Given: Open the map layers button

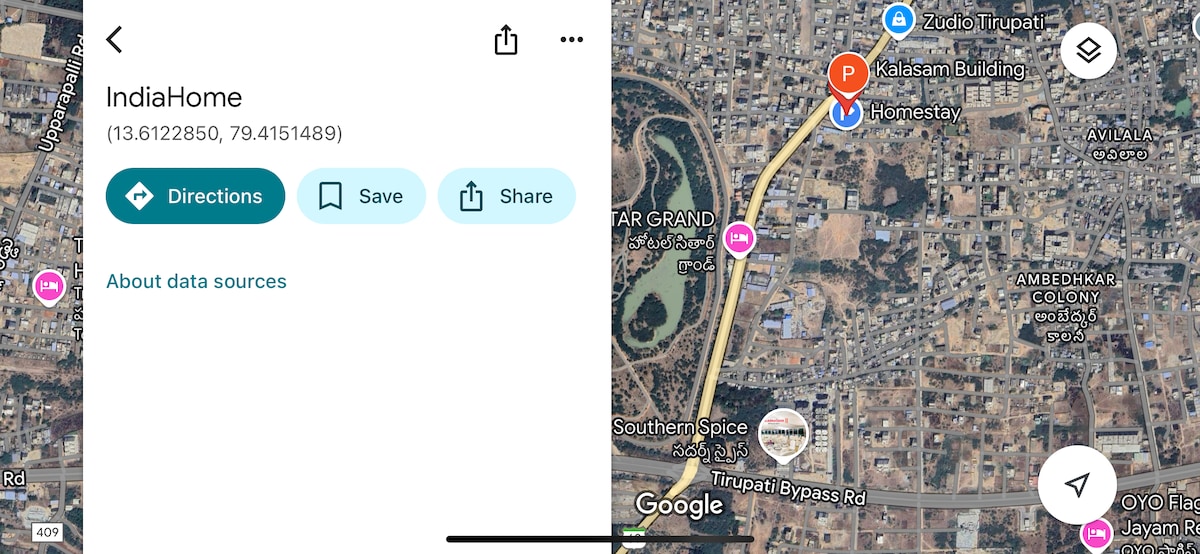Looking at the screenshot, I should 1088,50.
